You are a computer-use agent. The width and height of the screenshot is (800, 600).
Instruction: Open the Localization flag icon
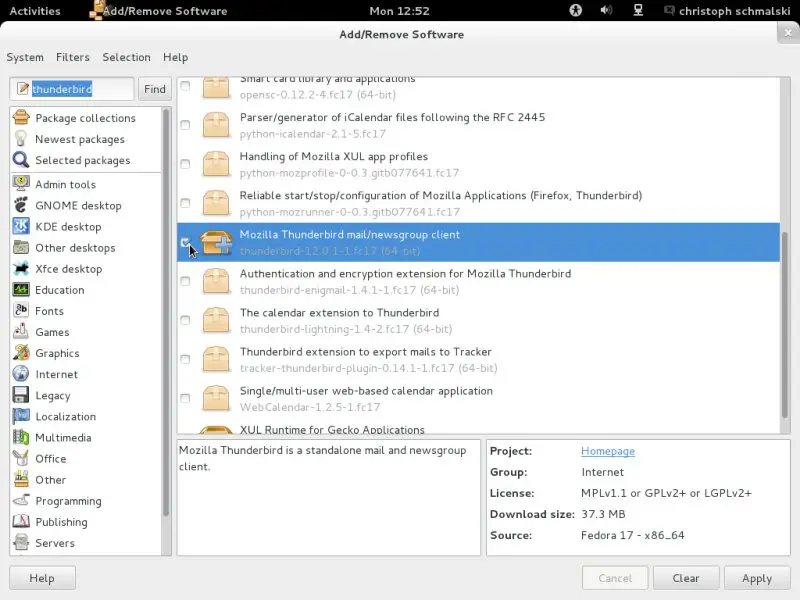pos(21,416)
